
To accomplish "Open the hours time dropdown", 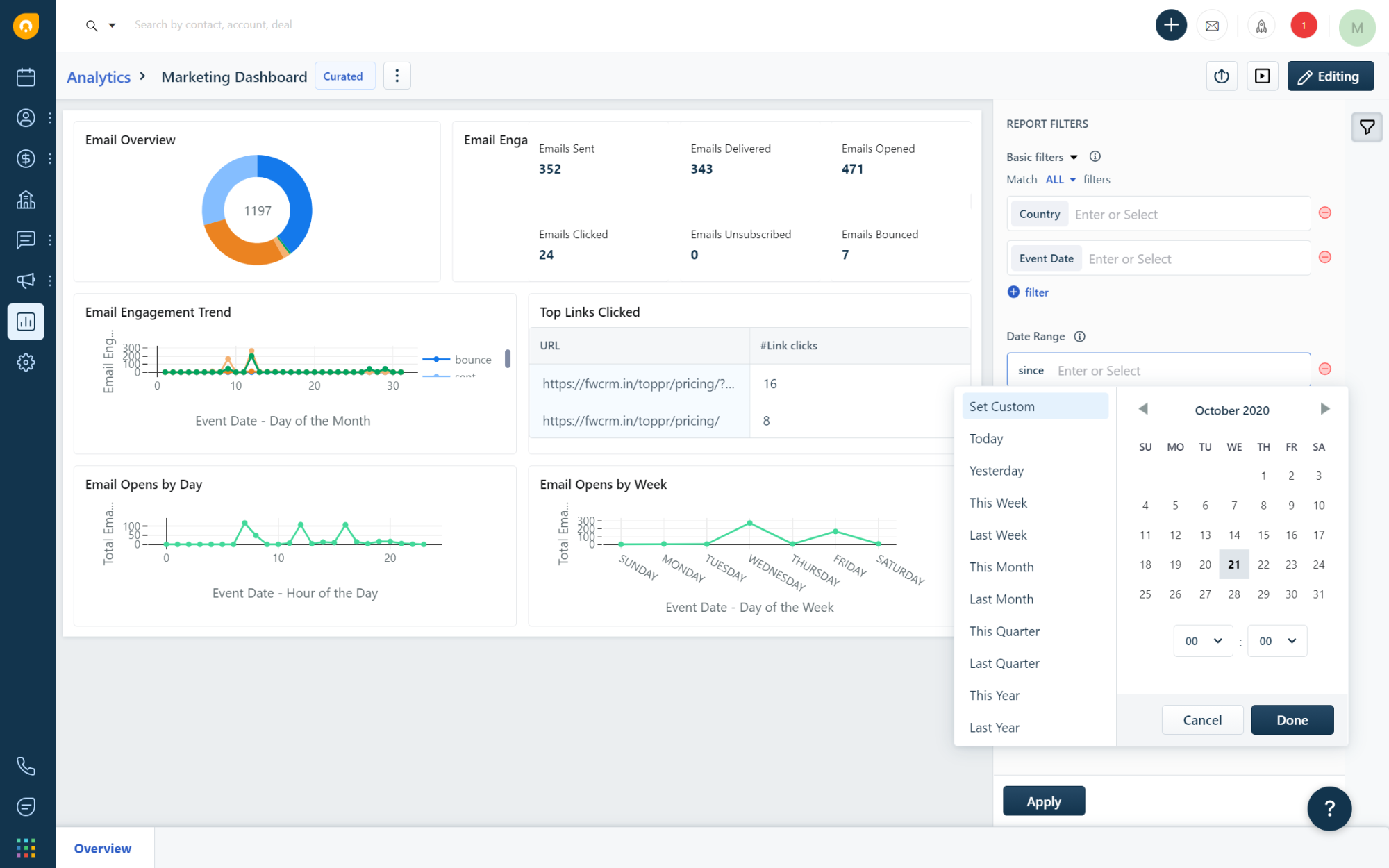I will (1203, 641).
